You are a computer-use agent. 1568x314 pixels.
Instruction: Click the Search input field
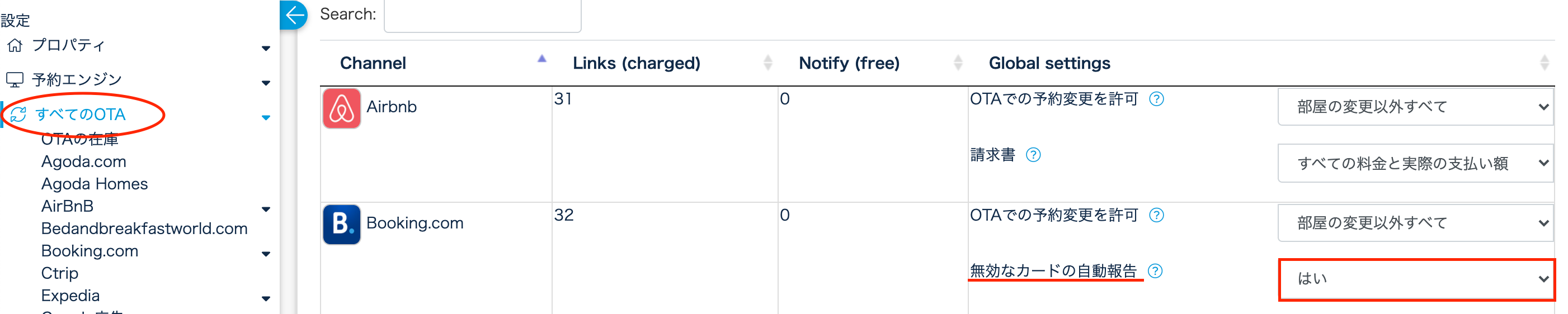tap(482, 15)
